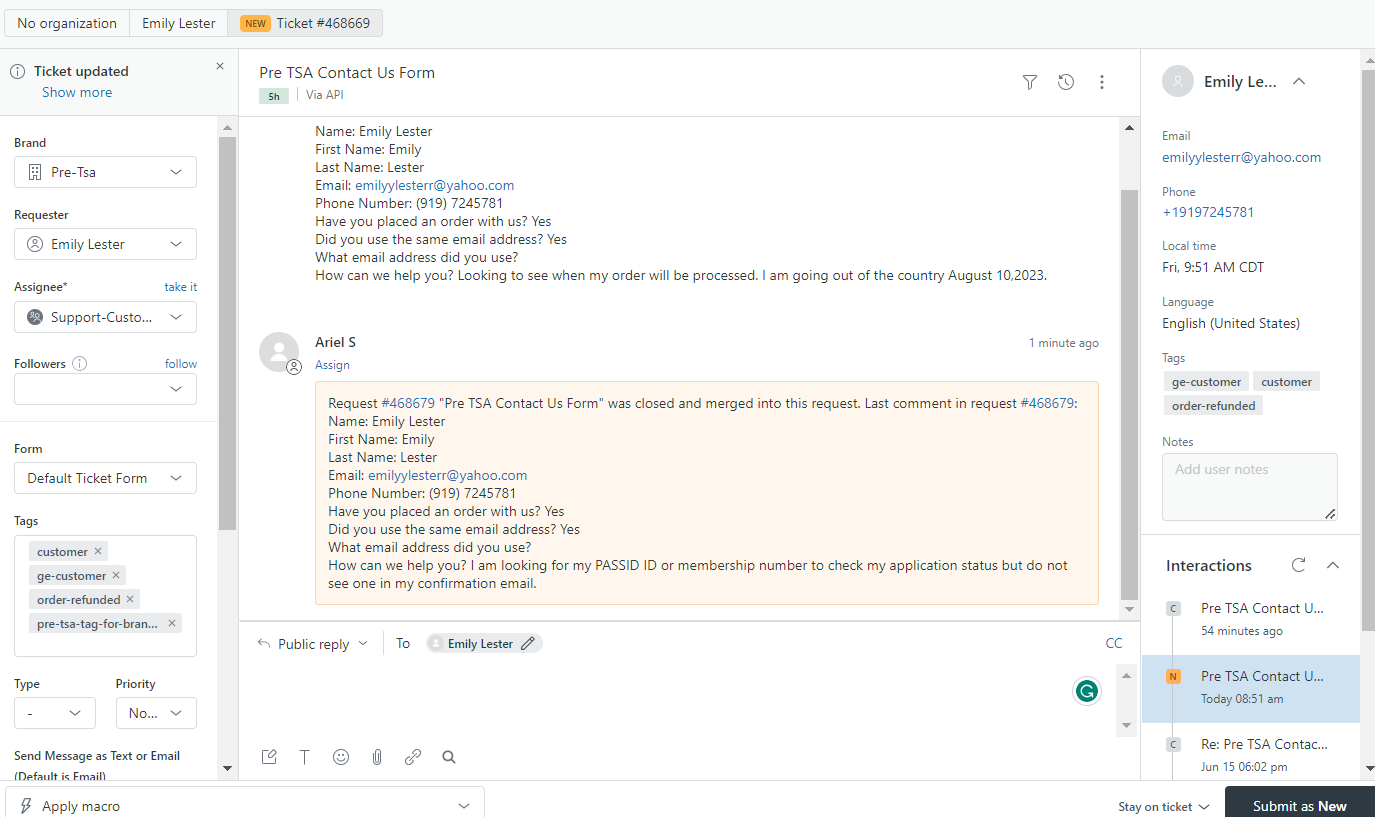Show ticket events history clock icon
Image resolution: width=1375 pixels, height=817 pixels.
[1066, 82]
